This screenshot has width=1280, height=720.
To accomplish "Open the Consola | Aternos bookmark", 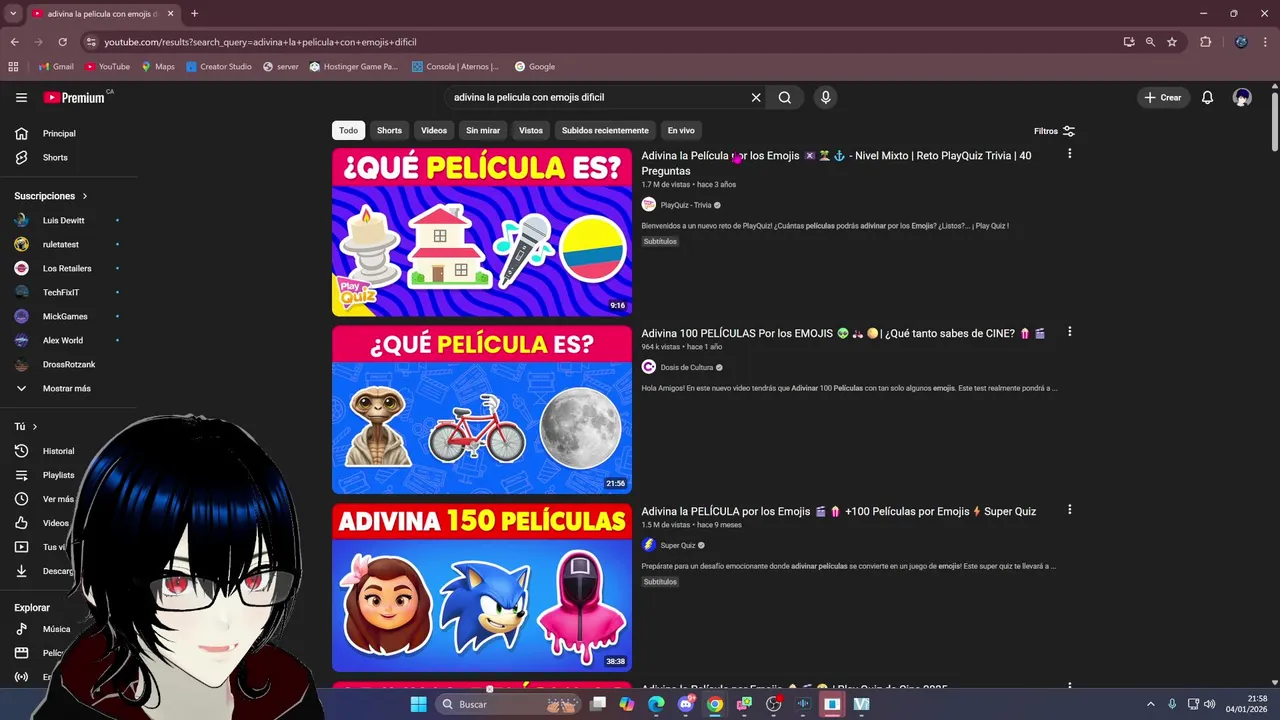I will click(x=455, y=67).
